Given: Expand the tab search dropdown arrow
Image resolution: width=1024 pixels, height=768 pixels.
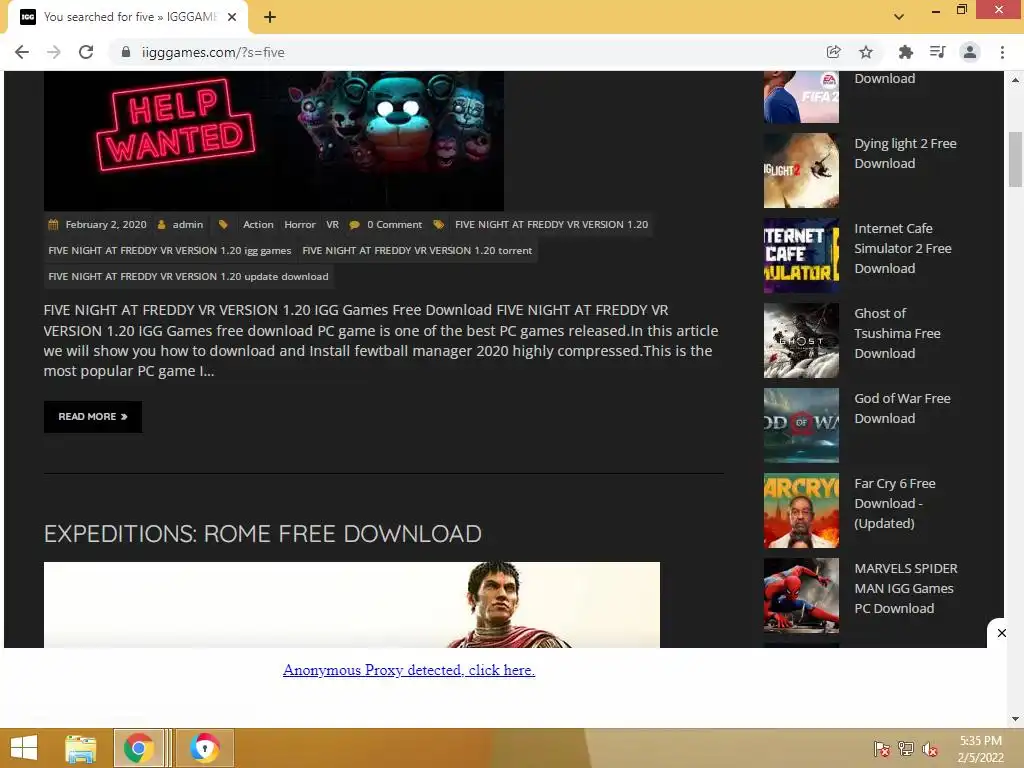Looking at the screenshot, I should tap(899, 17).
